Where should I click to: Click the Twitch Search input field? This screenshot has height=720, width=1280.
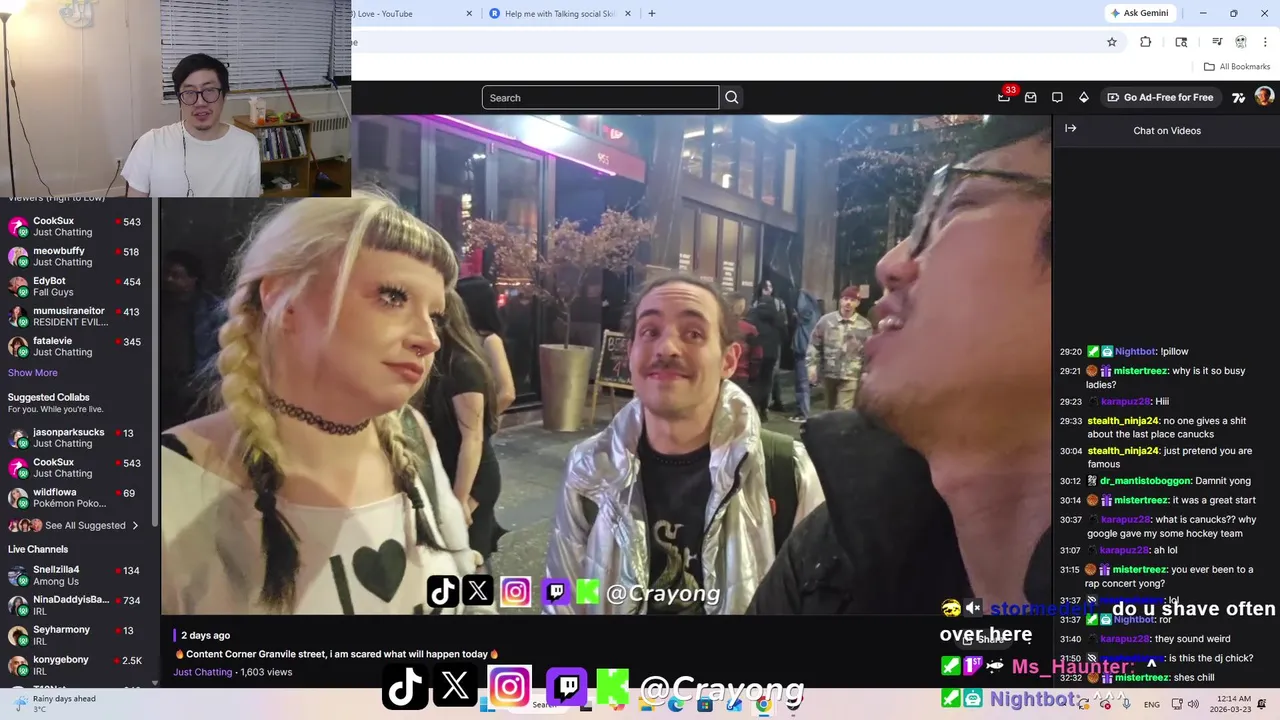600,97
